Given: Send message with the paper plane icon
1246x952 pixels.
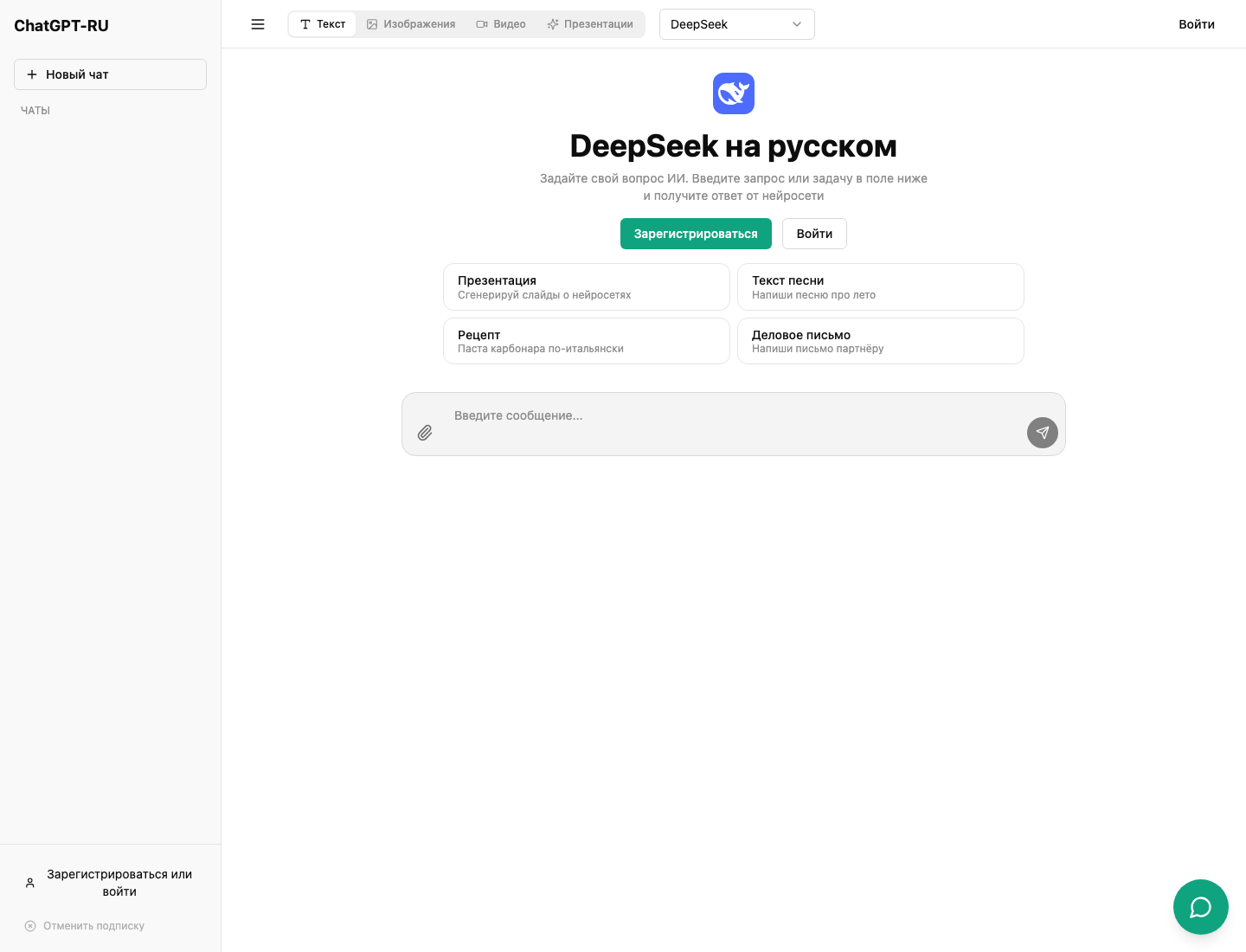Looking at the screenshot, I should tap(1042, 433).
